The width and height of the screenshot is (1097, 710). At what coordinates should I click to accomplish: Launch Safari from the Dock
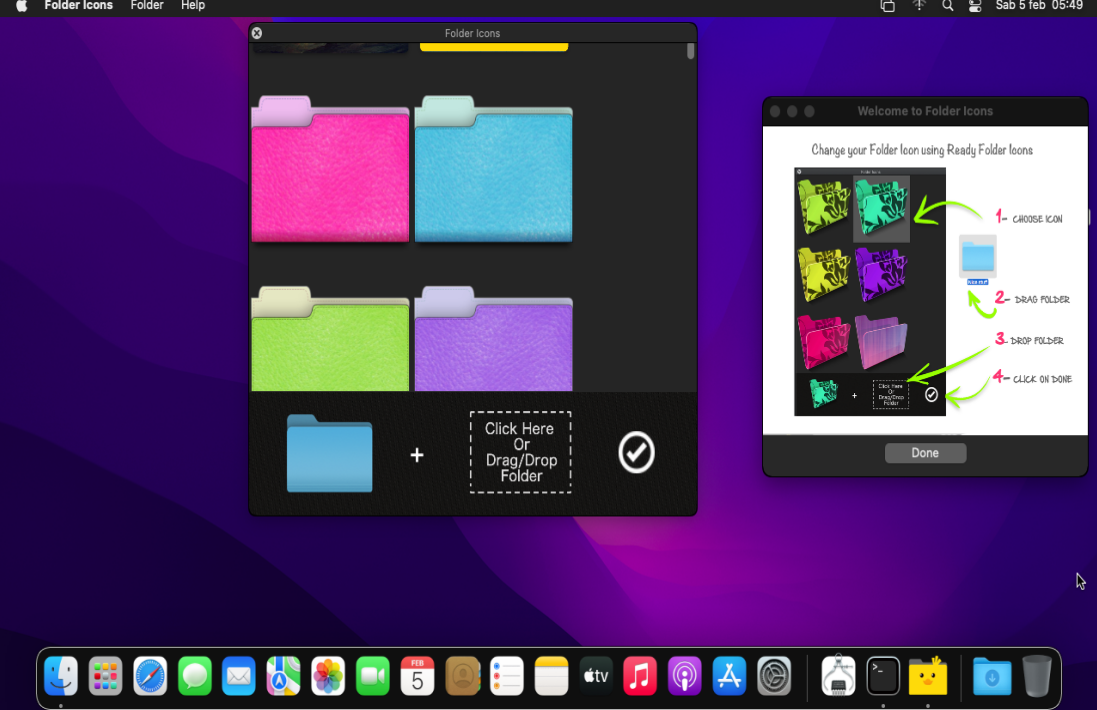(x=150, y=676)
